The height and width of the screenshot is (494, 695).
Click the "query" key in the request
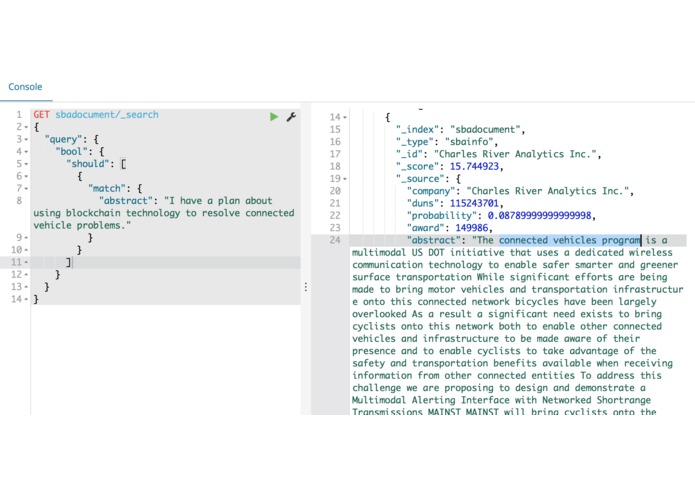[63, 140]
